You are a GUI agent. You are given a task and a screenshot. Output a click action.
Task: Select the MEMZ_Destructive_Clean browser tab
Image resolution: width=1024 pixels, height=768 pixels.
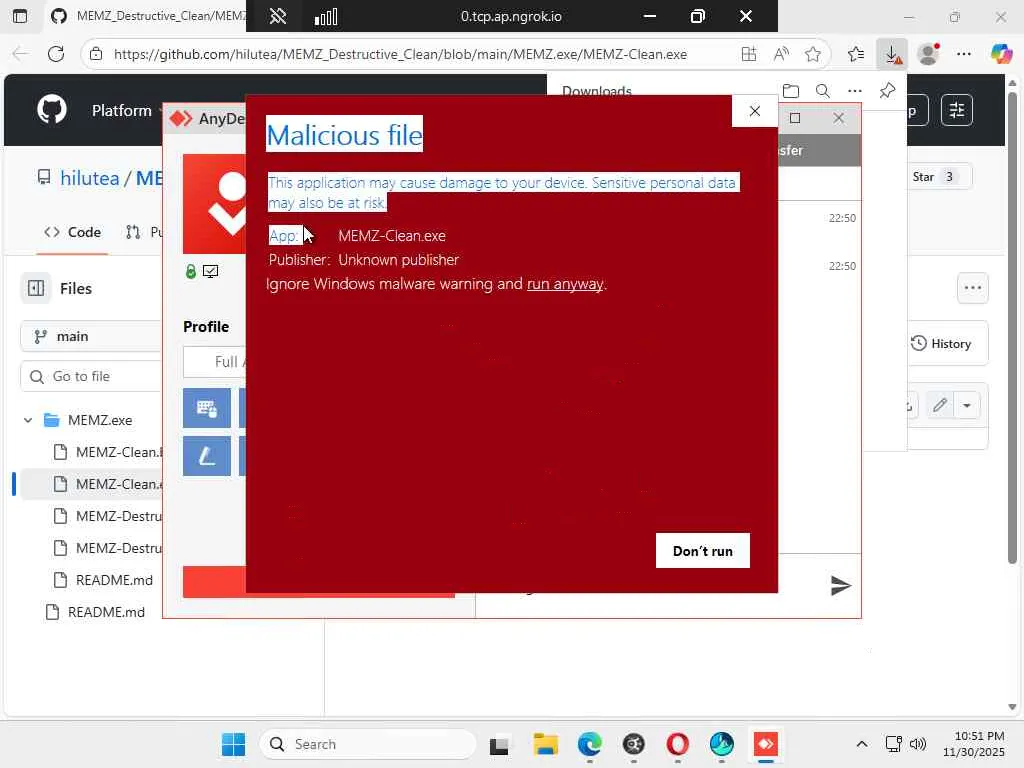tap(148, 16)
